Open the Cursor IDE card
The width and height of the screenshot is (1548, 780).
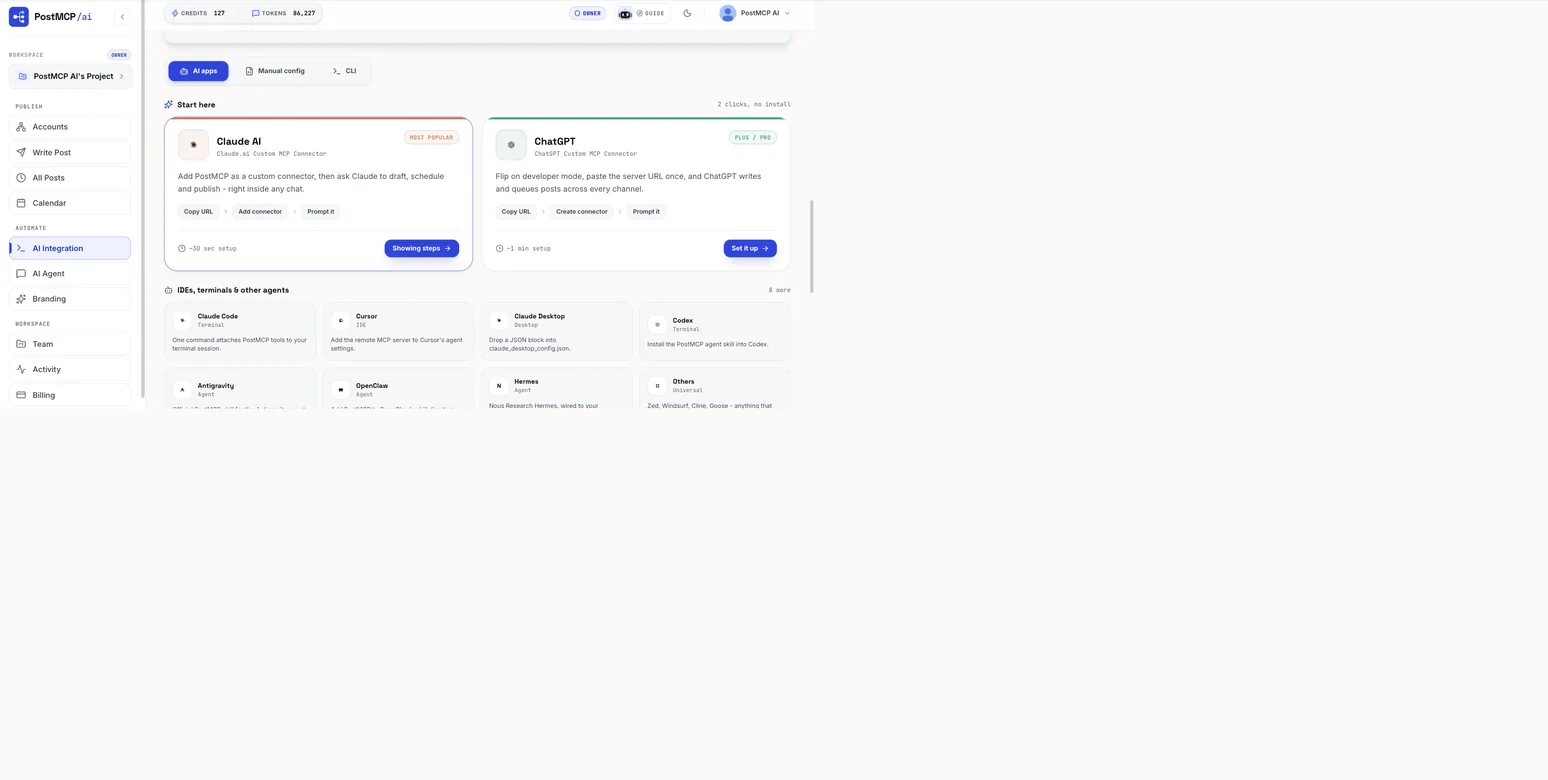(x=398, y=331)
